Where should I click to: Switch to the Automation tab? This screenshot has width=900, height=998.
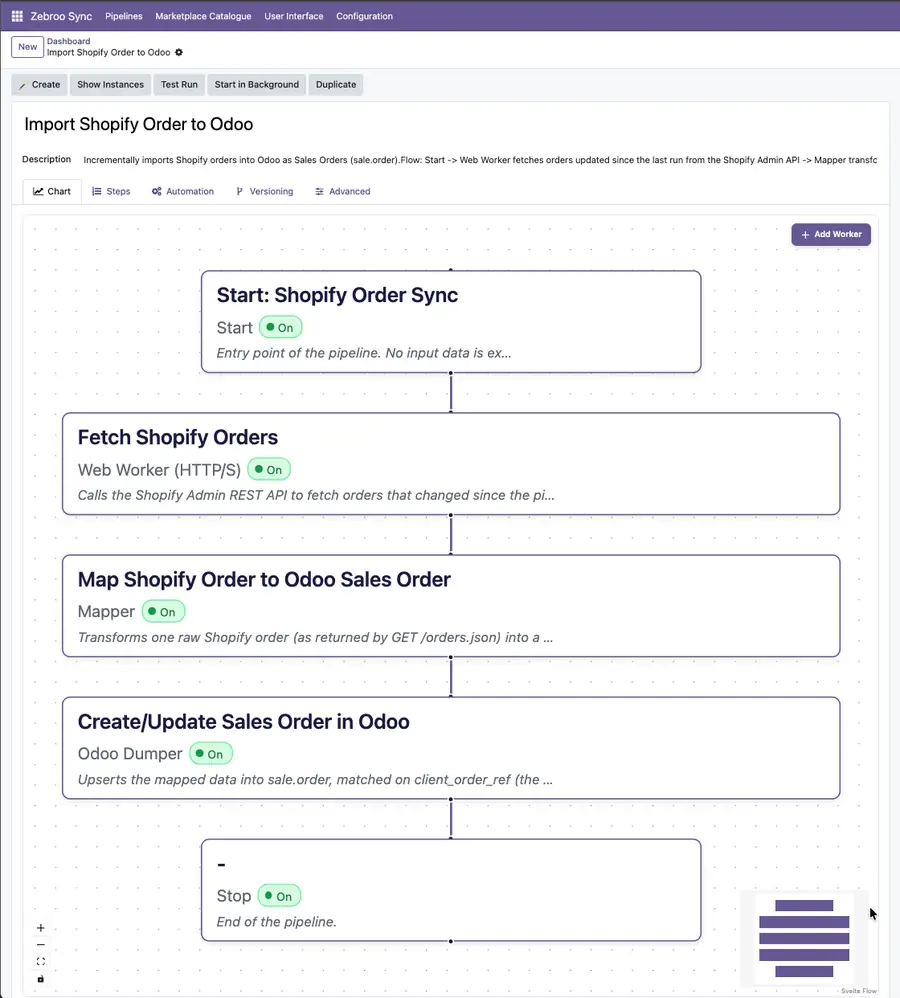(183, 191)
